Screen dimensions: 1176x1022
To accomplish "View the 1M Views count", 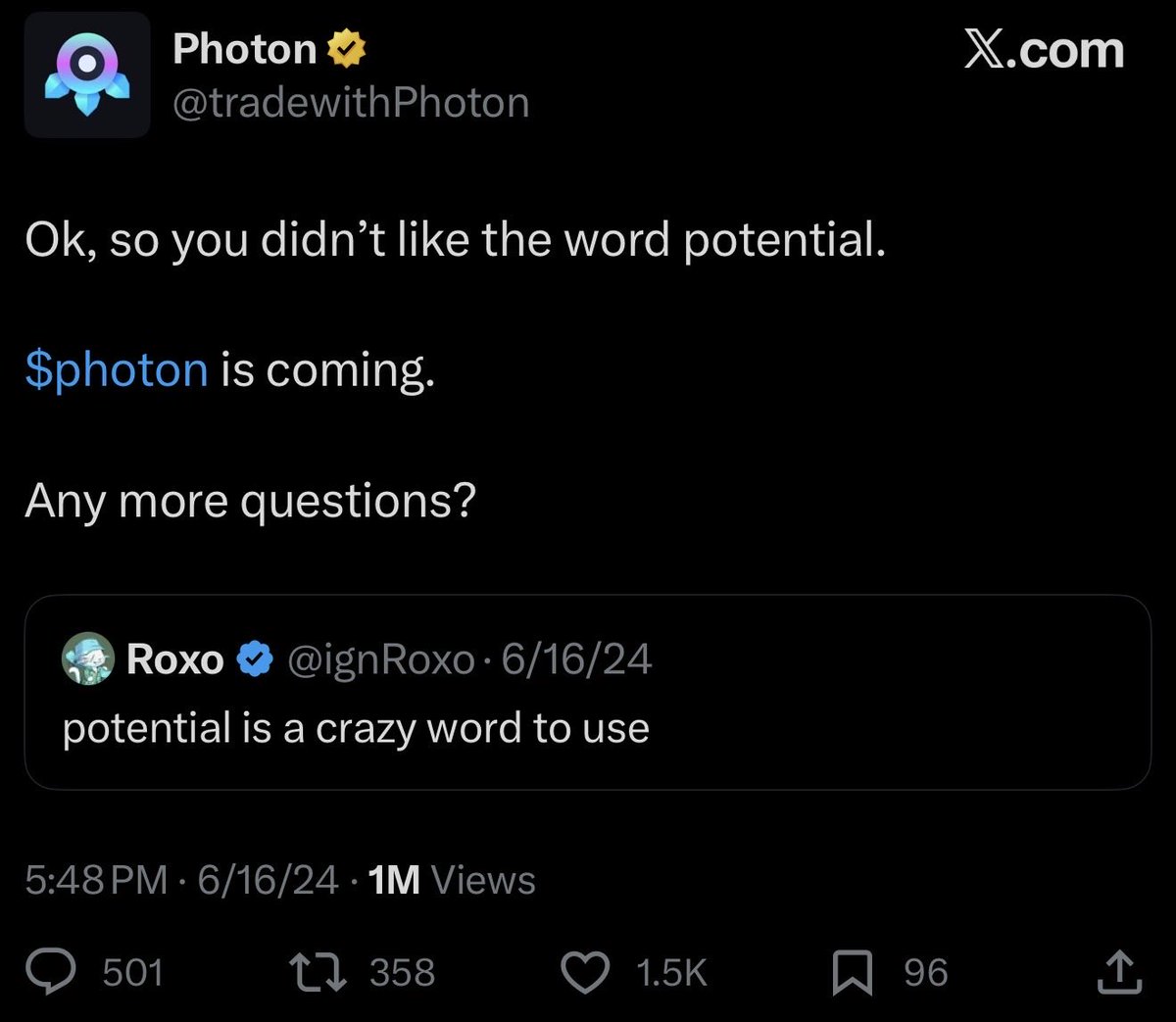I will 452,880.
